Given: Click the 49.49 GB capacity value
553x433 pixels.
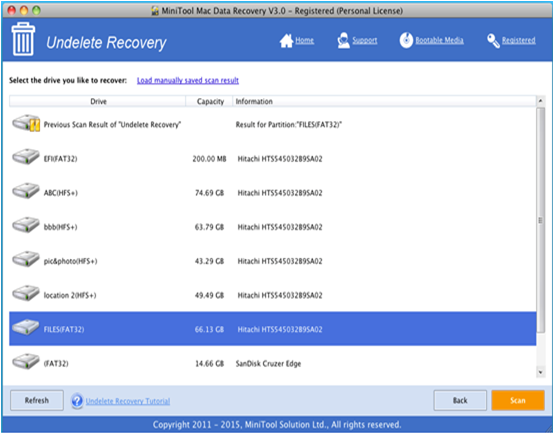Looking at the screenshot, I should 209,295.
